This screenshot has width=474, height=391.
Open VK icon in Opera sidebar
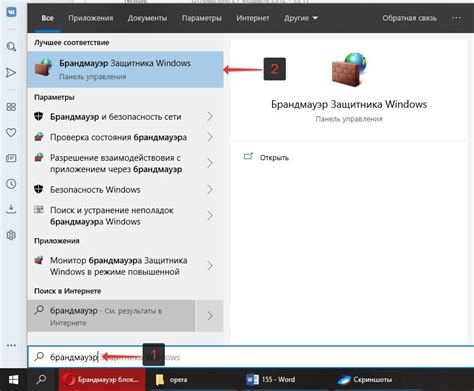point(11,12)
